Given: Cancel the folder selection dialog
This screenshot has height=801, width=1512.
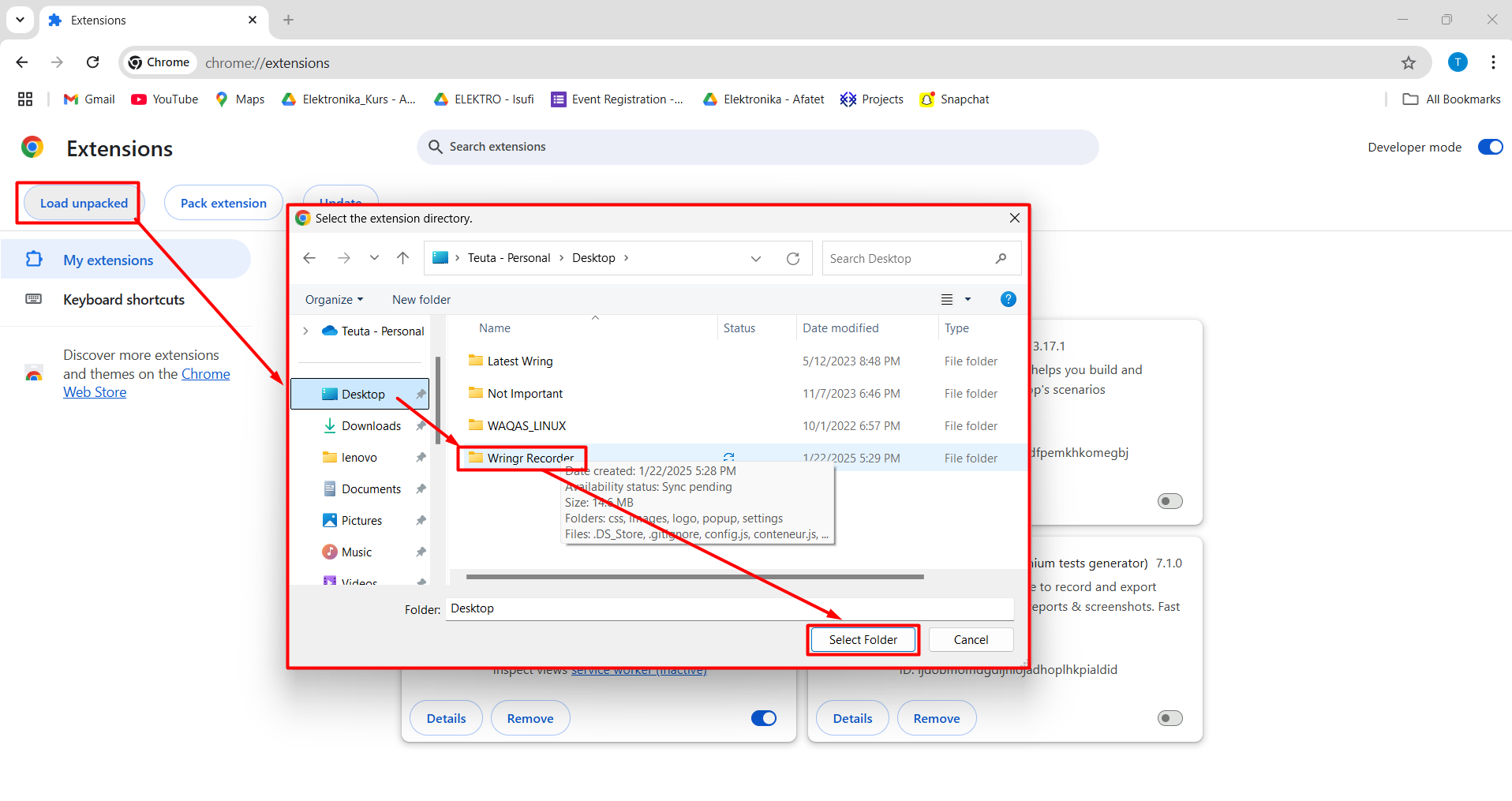Looking at the screenshot, I should tap(971, 640).
